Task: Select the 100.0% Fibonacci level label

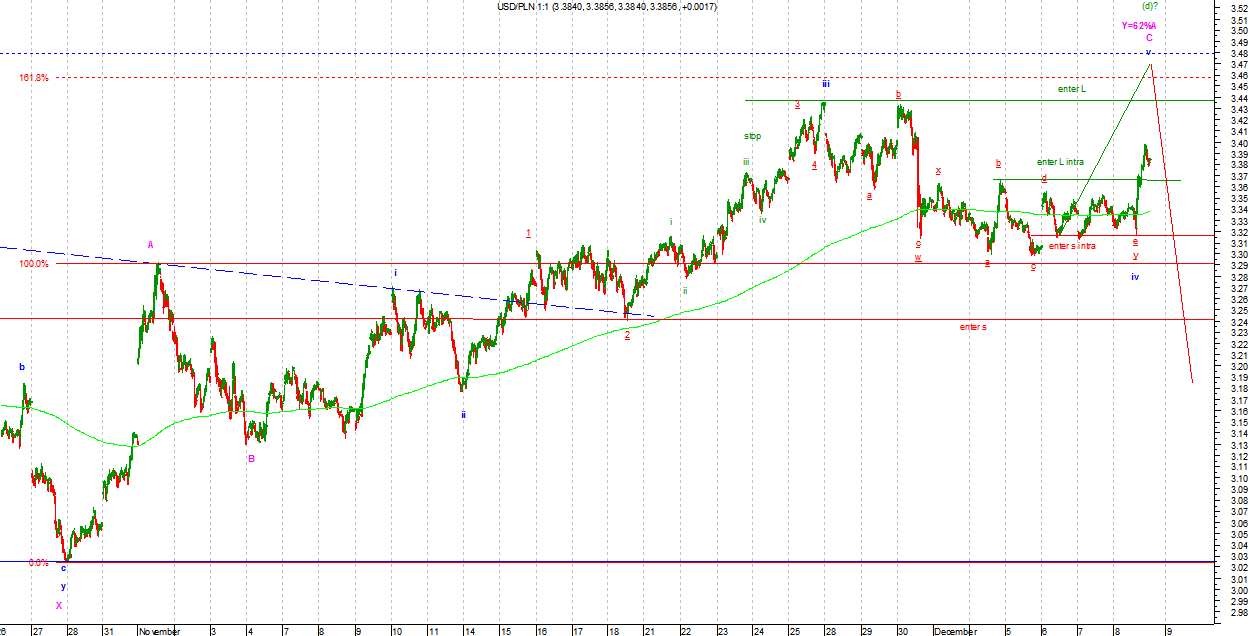Action: tap(33, 264)
